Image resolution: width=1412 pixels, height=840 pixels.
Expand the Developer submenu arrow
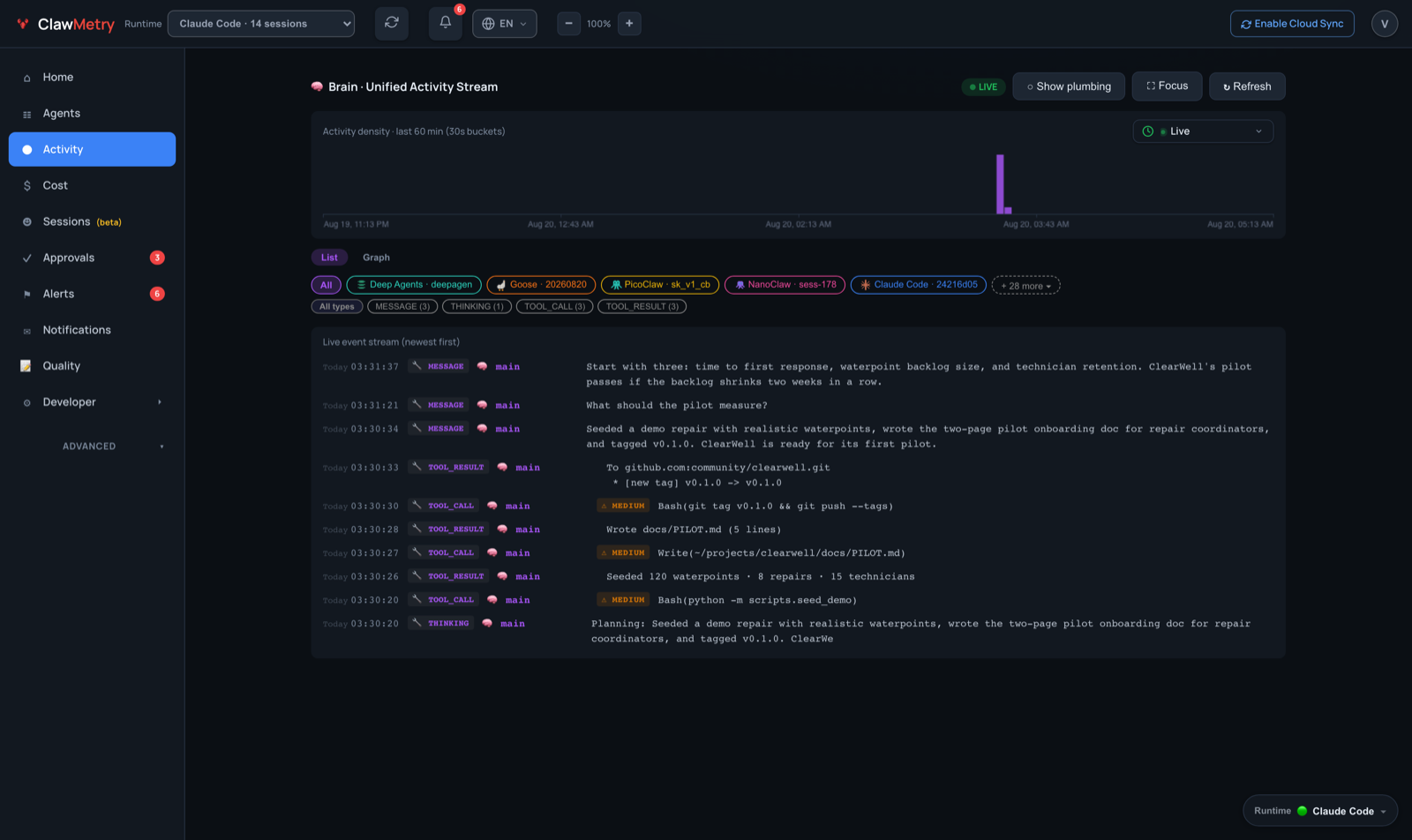pos(160,402)
